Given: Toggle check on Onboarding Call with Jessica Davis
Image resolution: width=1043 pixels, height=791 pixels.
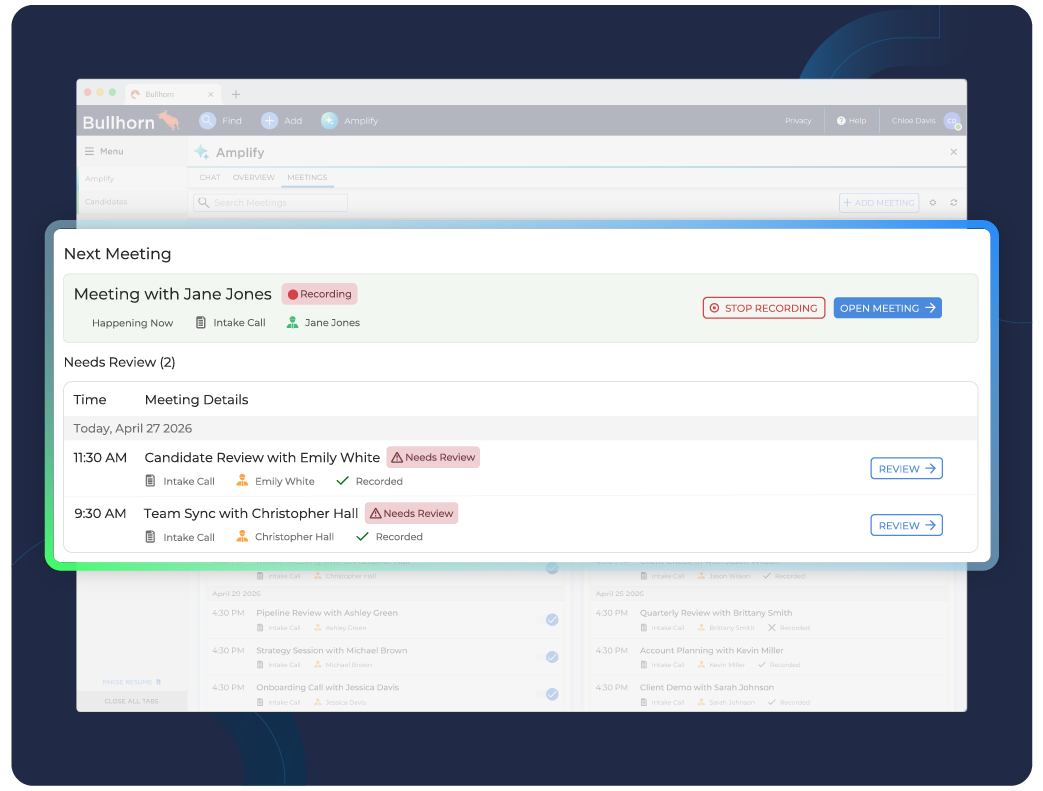Looking at the screenshot, I should coord(552,694).
